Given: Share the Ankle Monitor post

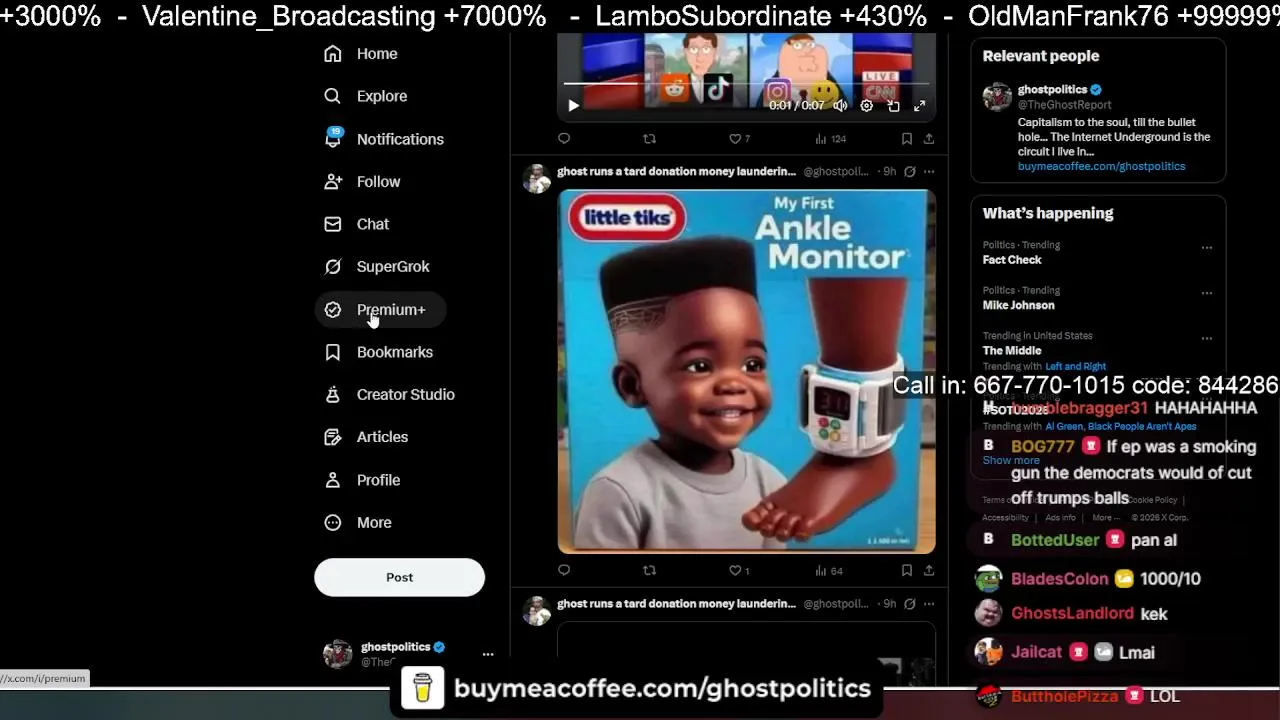Looking at the screenshot, I should [929, 570].
